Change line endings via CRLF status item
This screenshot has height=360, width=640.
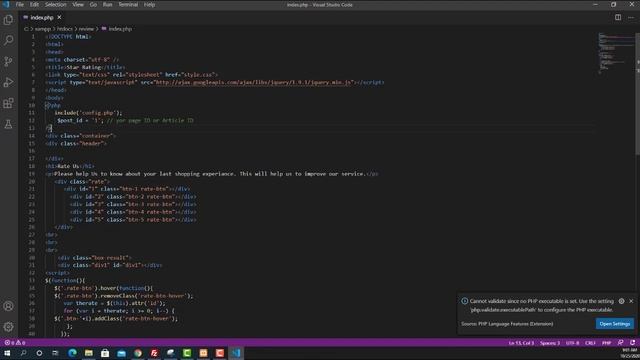(590, 343)
